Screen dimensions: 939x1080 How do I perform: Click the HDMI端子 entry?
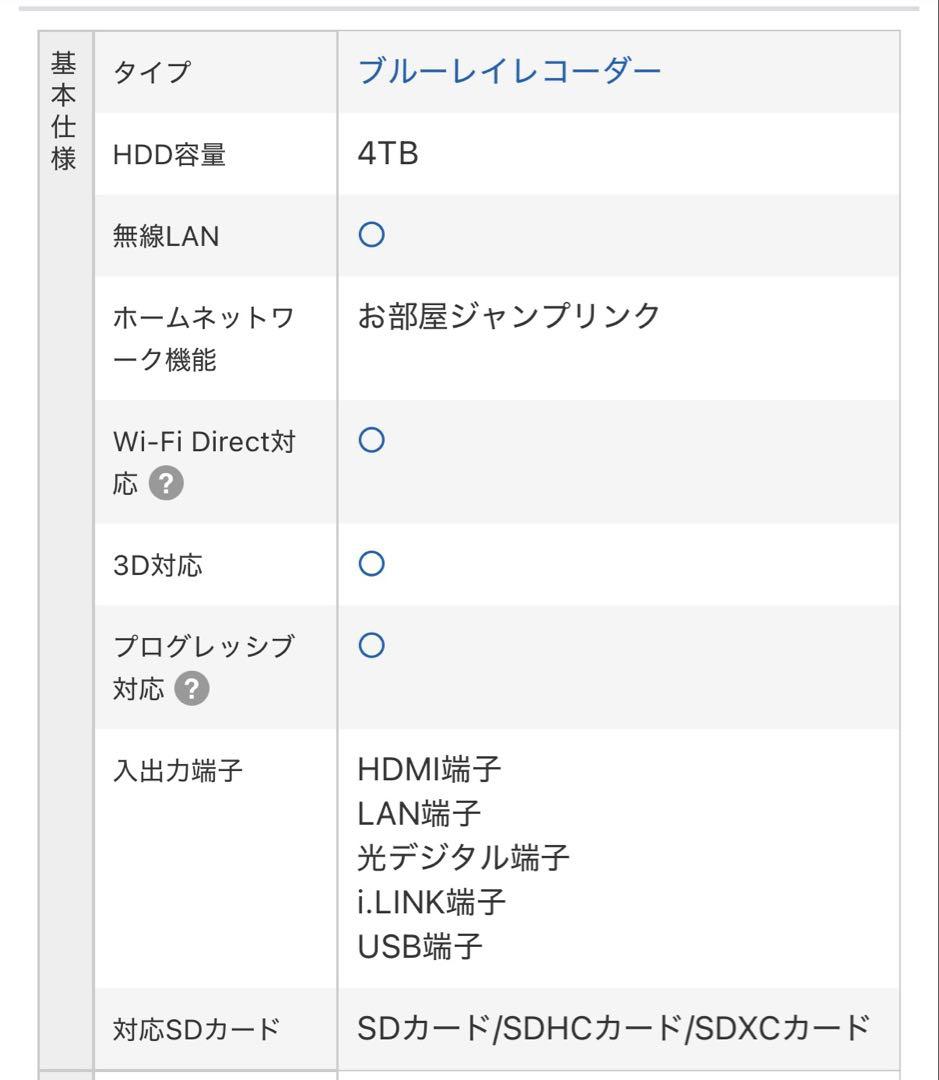[x=430, y=771]
